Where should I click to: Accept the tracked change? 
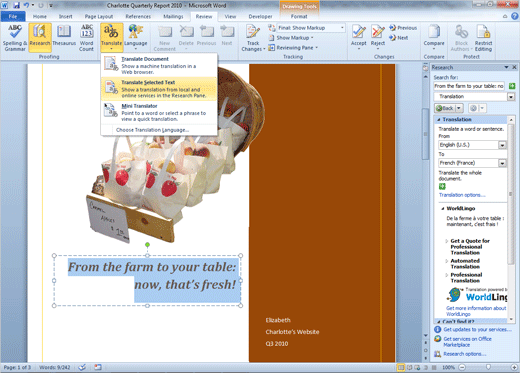[359, 37]
